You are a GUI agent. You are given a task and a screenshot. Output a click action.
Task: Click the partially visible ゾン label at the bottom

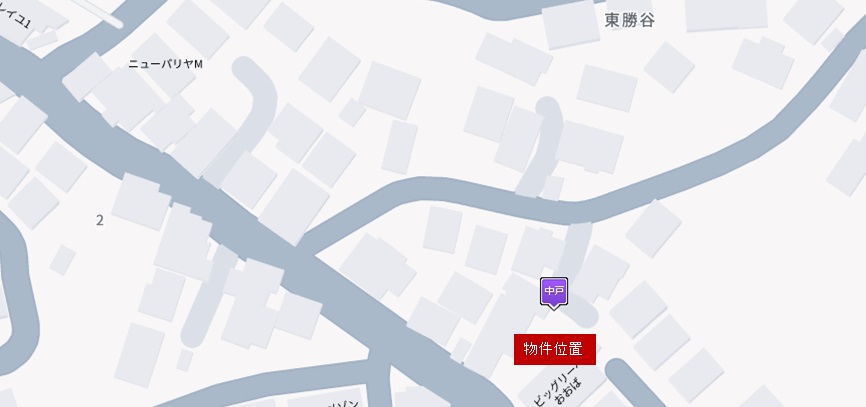(345, 404)
